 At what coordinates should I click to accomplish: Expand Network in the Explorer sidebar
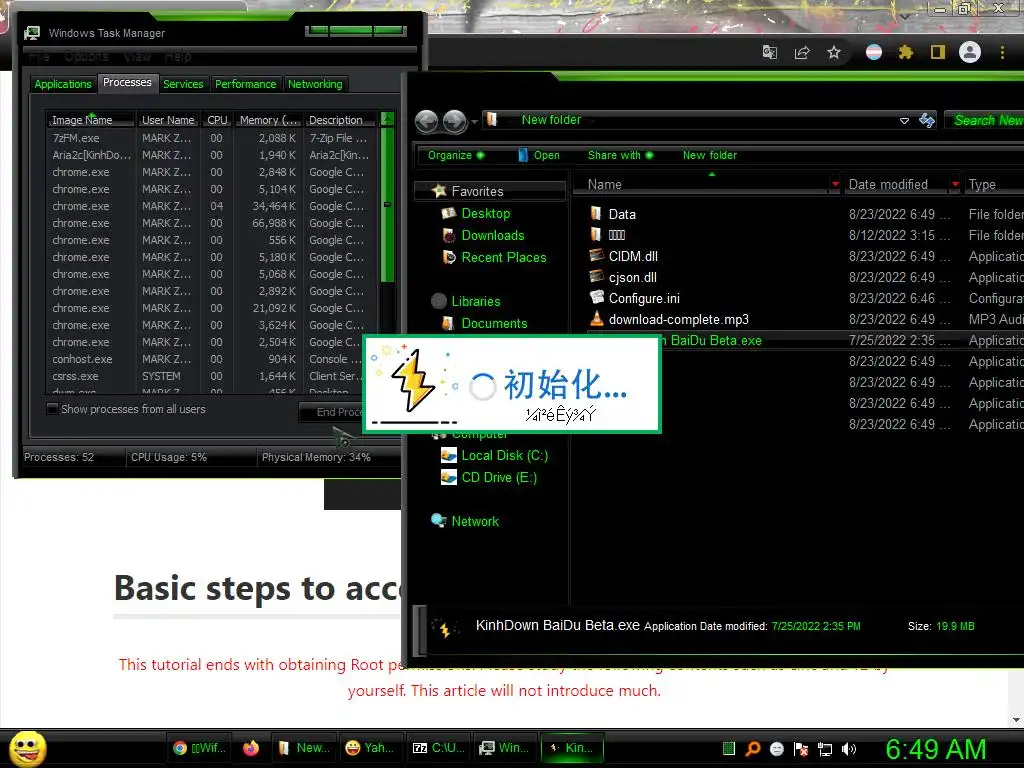(x=475, y=521)
